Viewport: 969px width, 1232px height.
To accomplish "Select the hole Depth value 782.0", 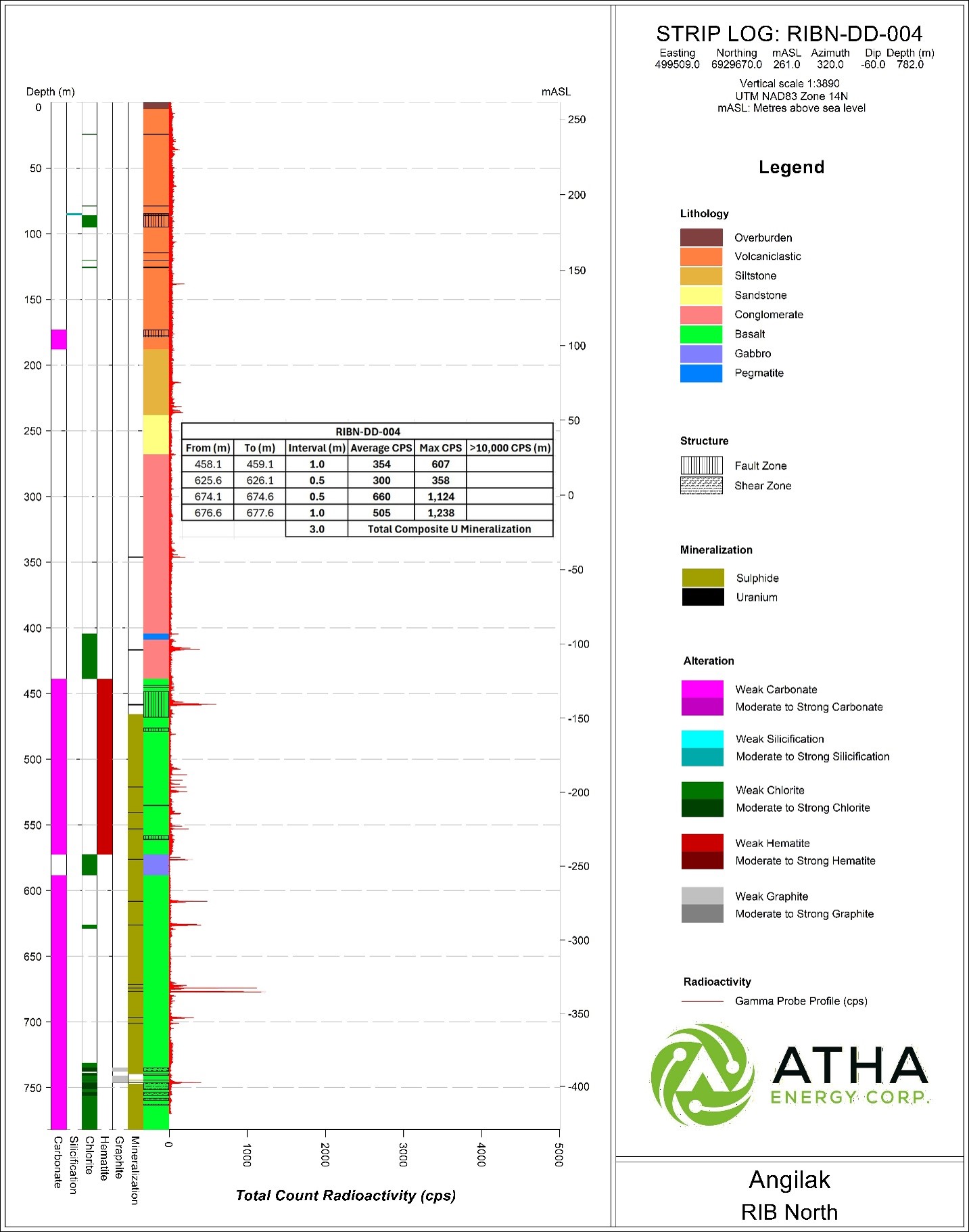I will (x=910, y=65).
